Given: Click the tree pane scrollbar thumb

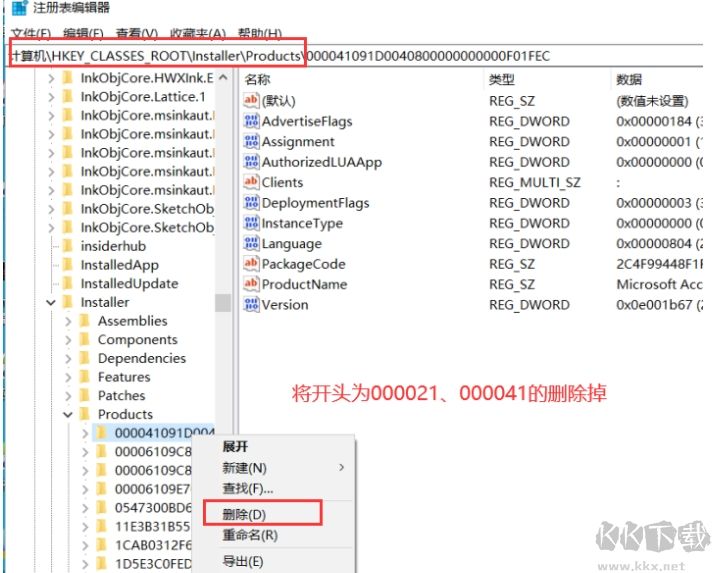Looking at the screenshot, I should [x=222, y=303].
